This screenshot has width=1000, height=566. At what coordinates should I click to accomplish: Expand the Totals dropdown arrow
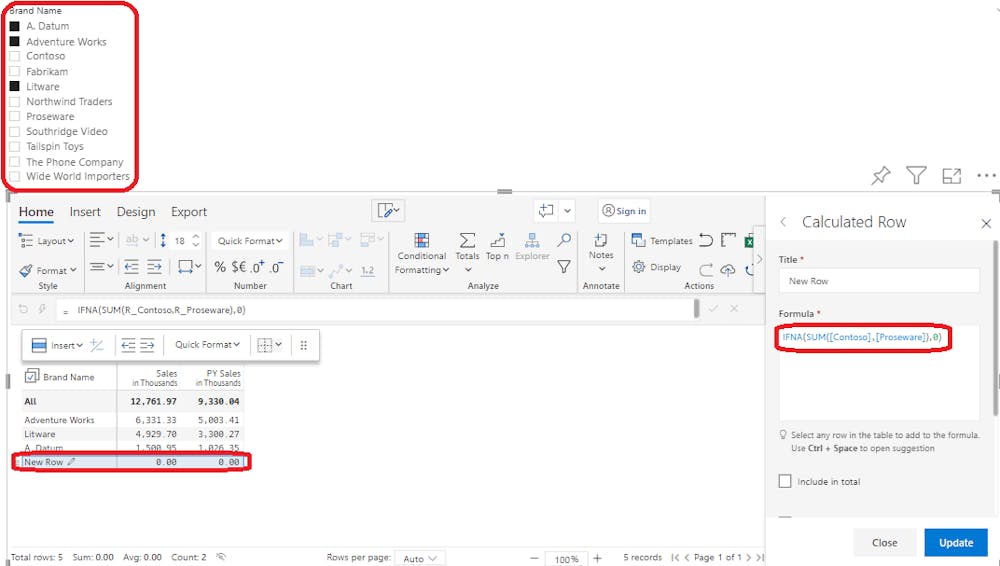468,270
